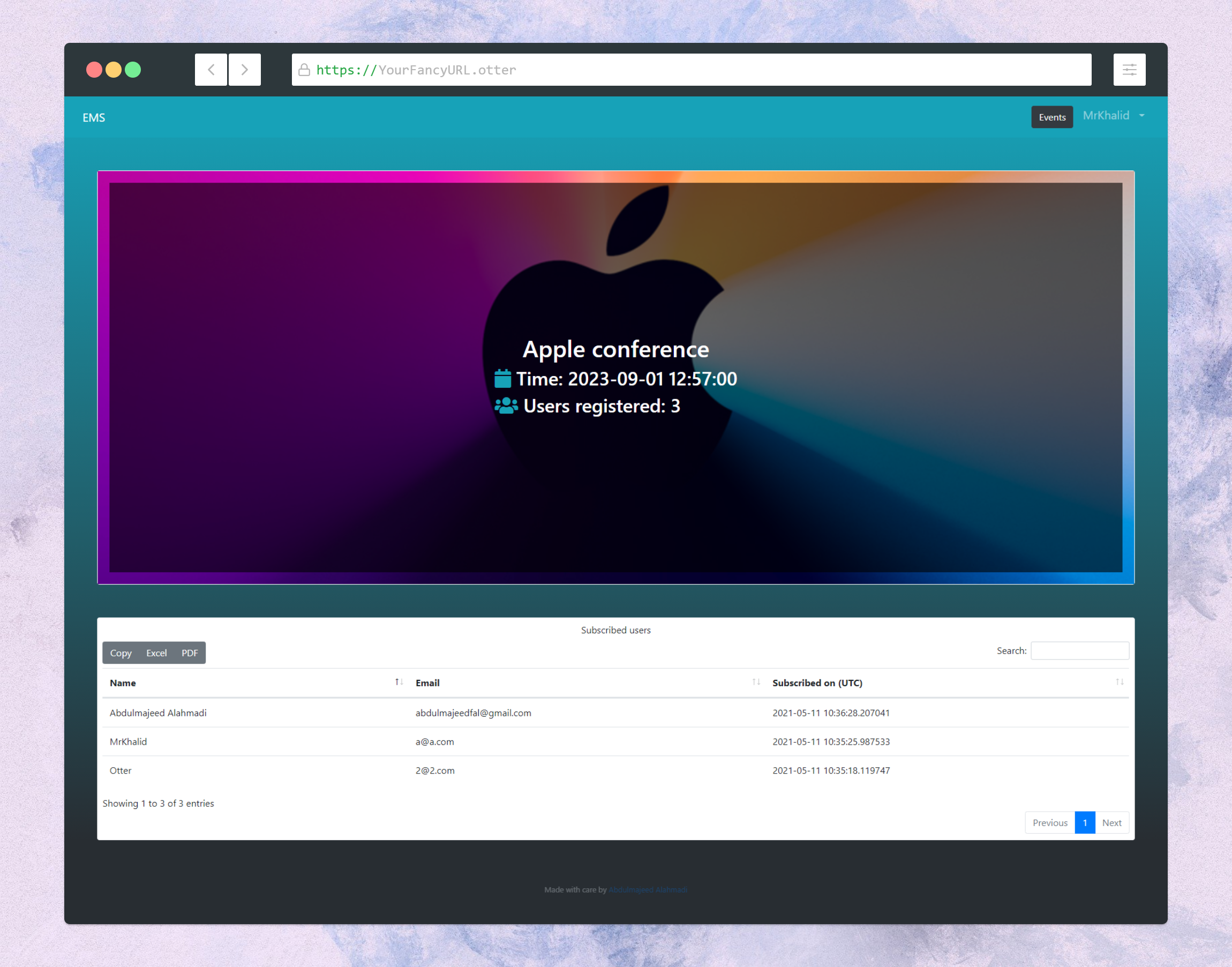The image size is (1232, 967).
Task: Select page 1 in pagination
Action: (x=1084, y=823)
